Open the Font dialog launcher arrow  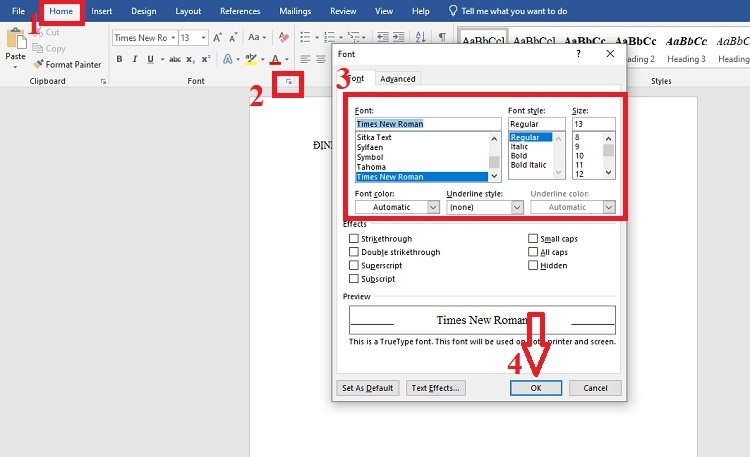(290, 82)
